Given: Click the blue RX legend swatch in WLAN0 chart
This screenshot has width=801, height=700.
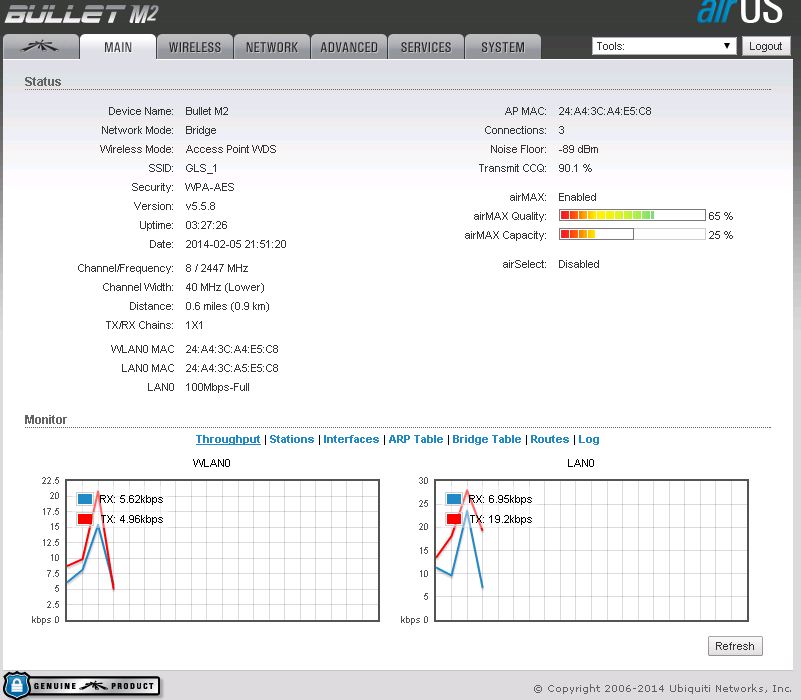Looking at the screenshot, I should click(85, 499).
